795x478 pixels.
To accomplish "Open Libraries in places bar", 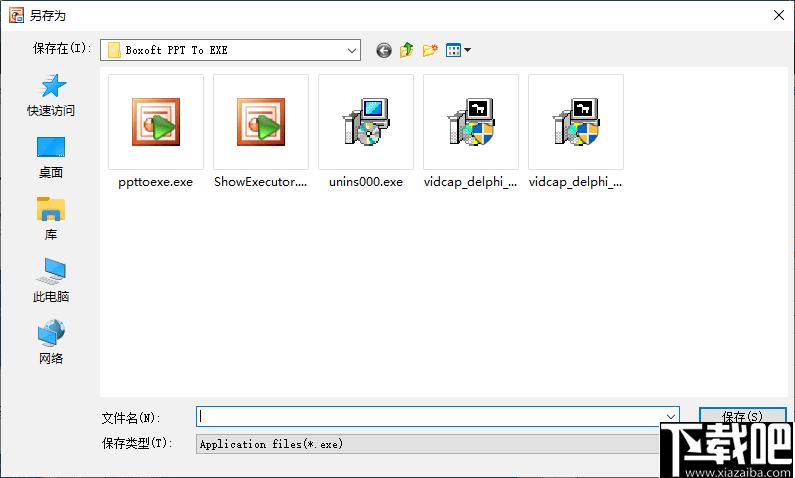I will point(51,219).
